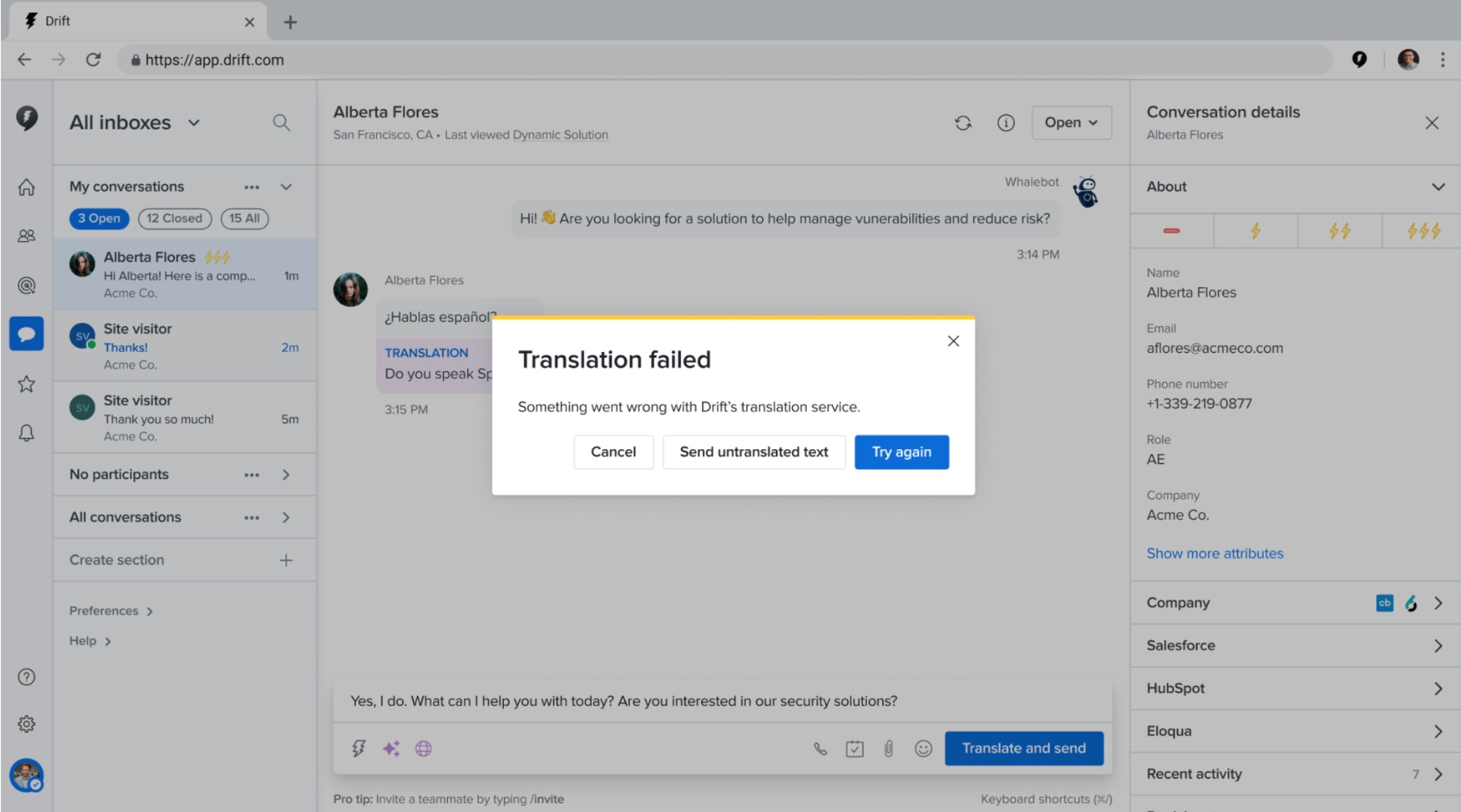Select the 15 All filter tab
The height and width of the screenshot is (812, 1461).
244,218
